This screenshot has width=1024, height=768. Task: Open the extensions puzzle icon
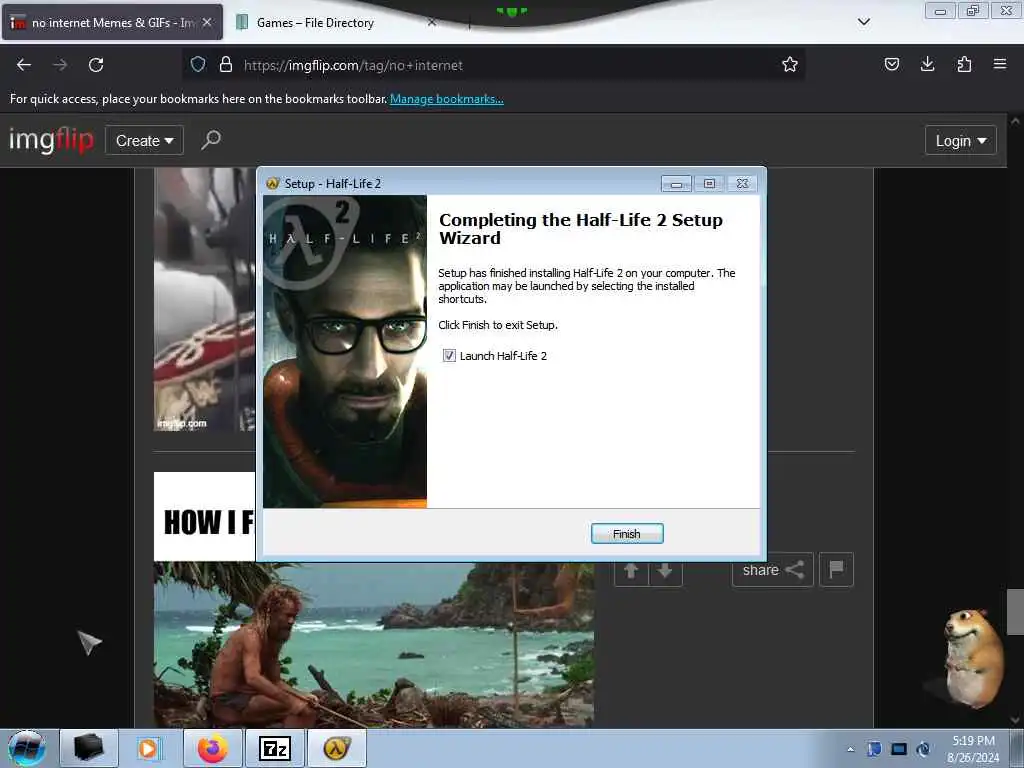tap(964, 64)
